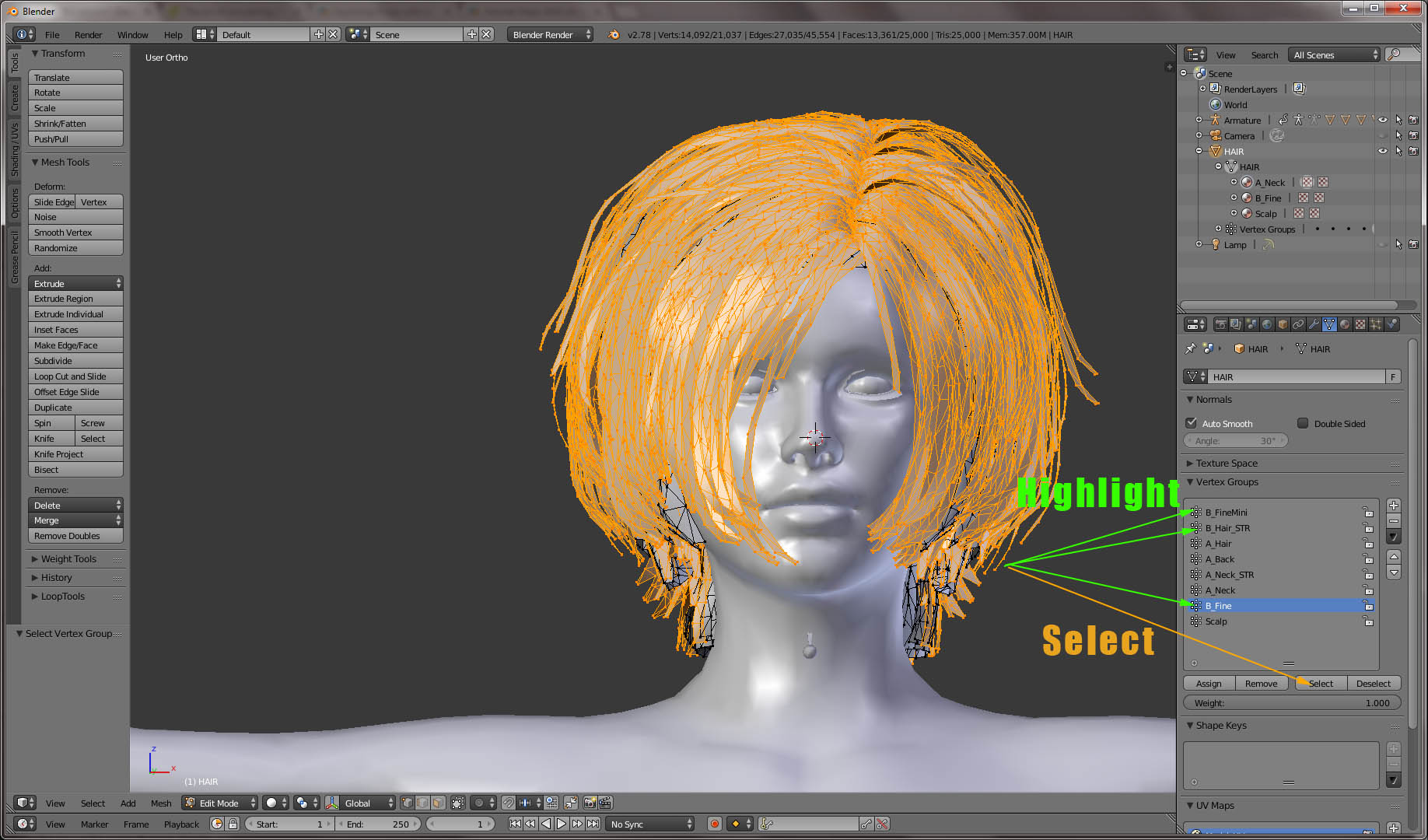Play the animation forward
Image resolution: width=1428 pixels, height=840 pixels.
point(562,824)
